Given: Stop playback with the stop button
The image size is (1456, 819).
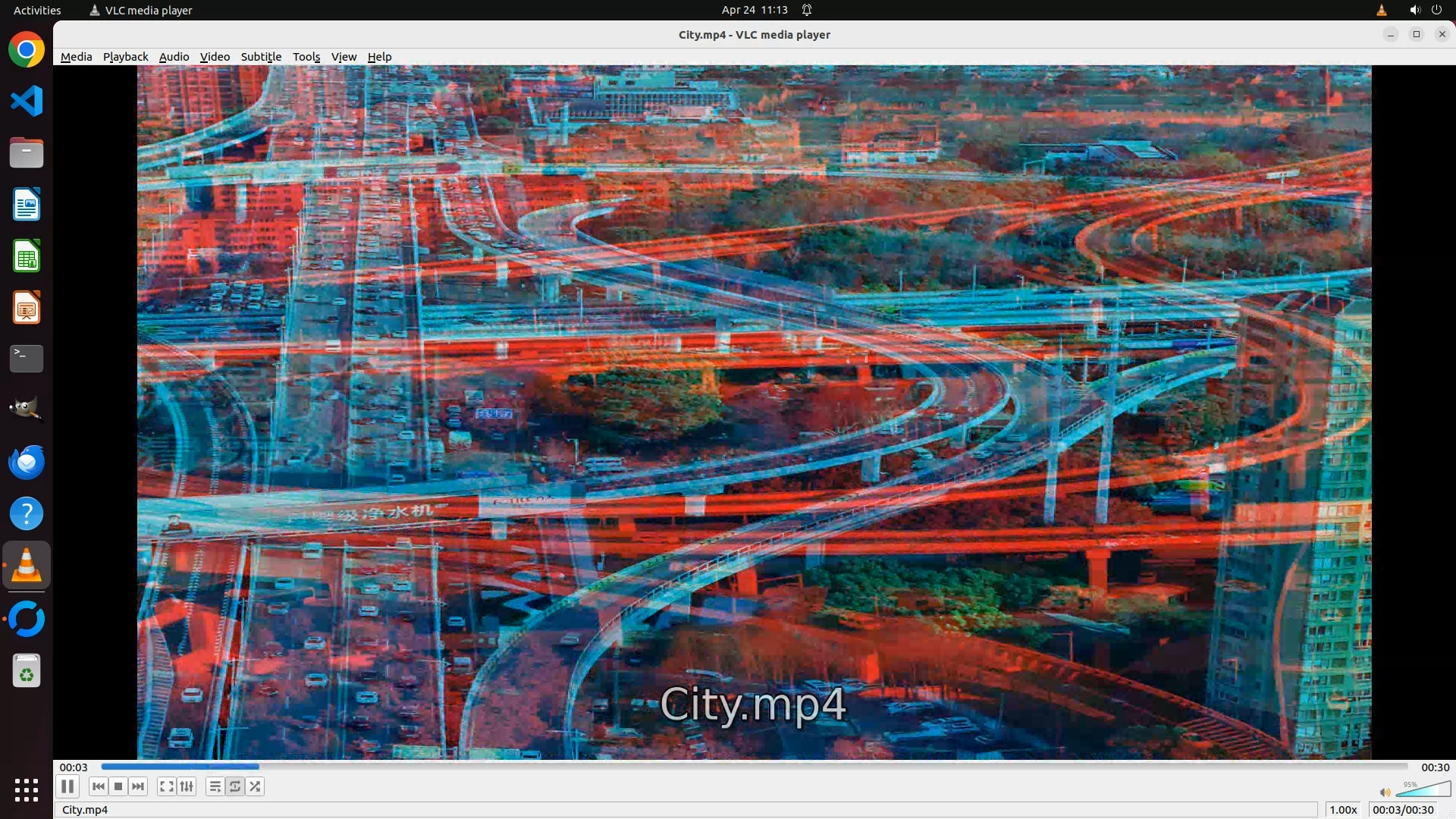Looking at the screenshot, I should (118, 786).
